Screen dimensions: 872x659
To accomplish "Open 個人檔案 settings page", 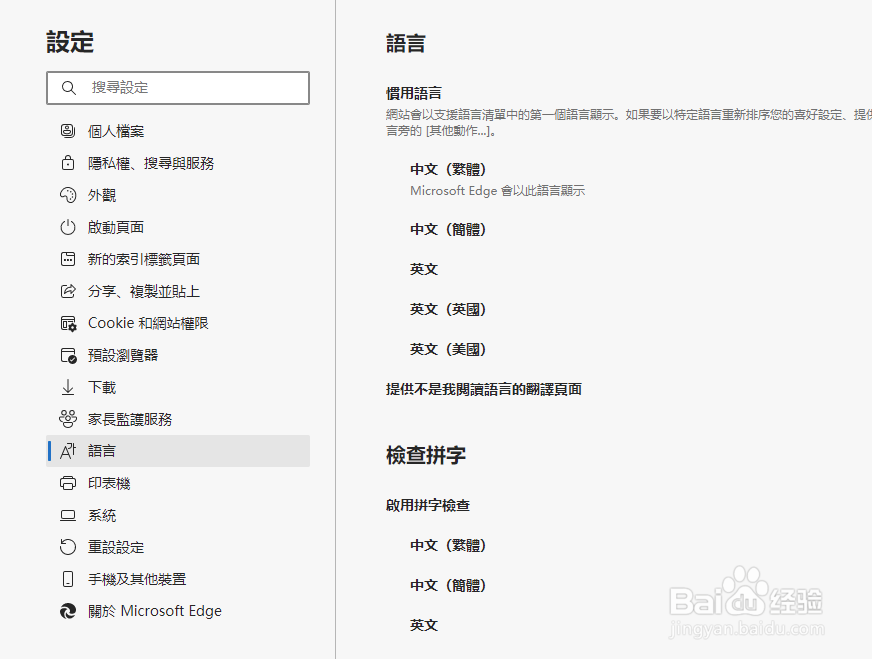I will tap(178, 131).
